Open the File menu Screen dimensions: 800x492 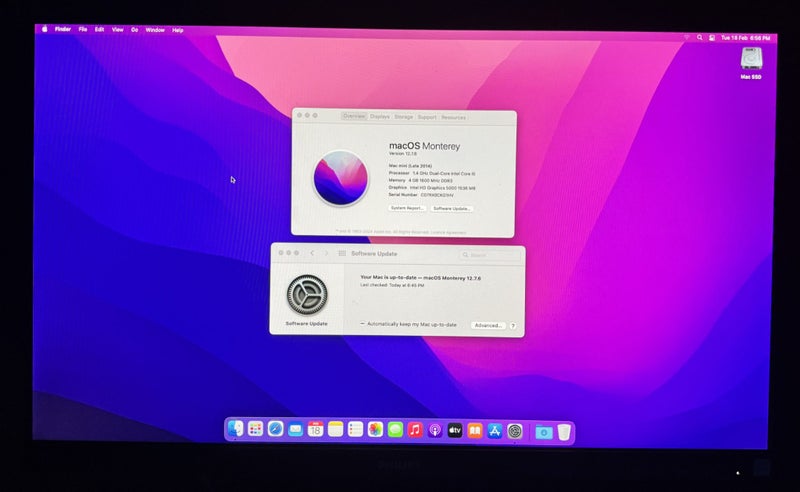pos(83,29)
